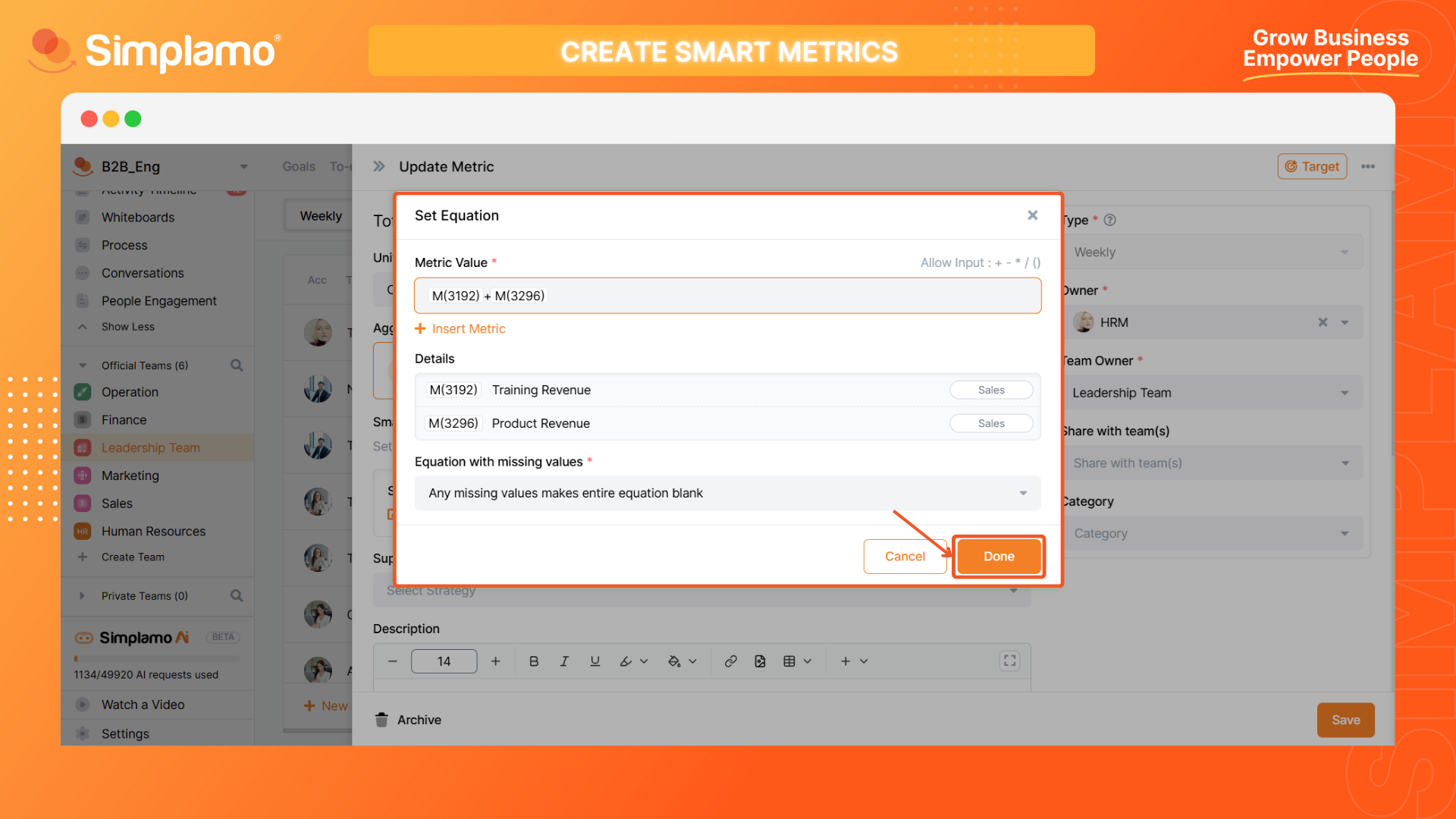Open People Engagement in sidebar
The height and width of the screenshot is (819, 1456).
click(158, 301)
